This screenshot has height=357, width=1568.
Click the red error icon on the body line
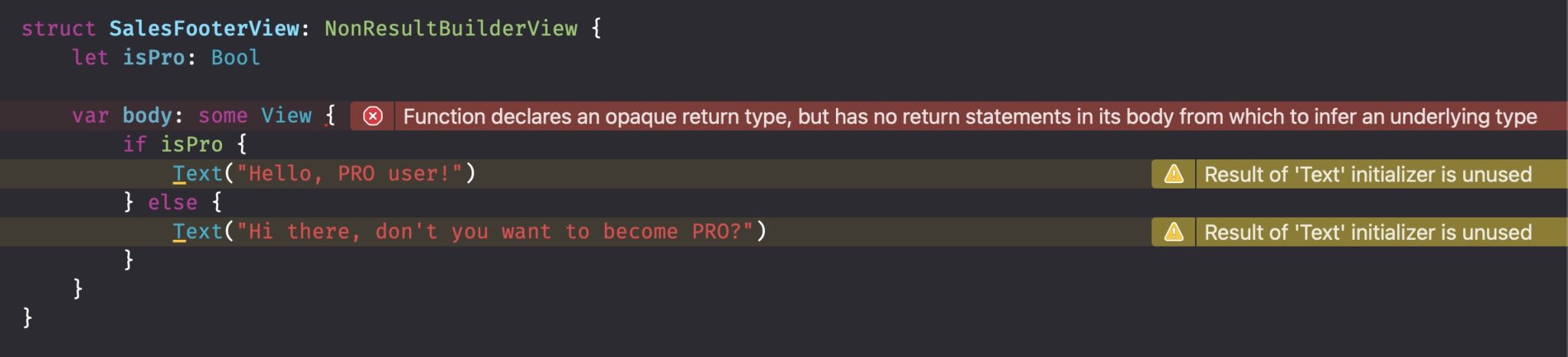coord(373,116)
